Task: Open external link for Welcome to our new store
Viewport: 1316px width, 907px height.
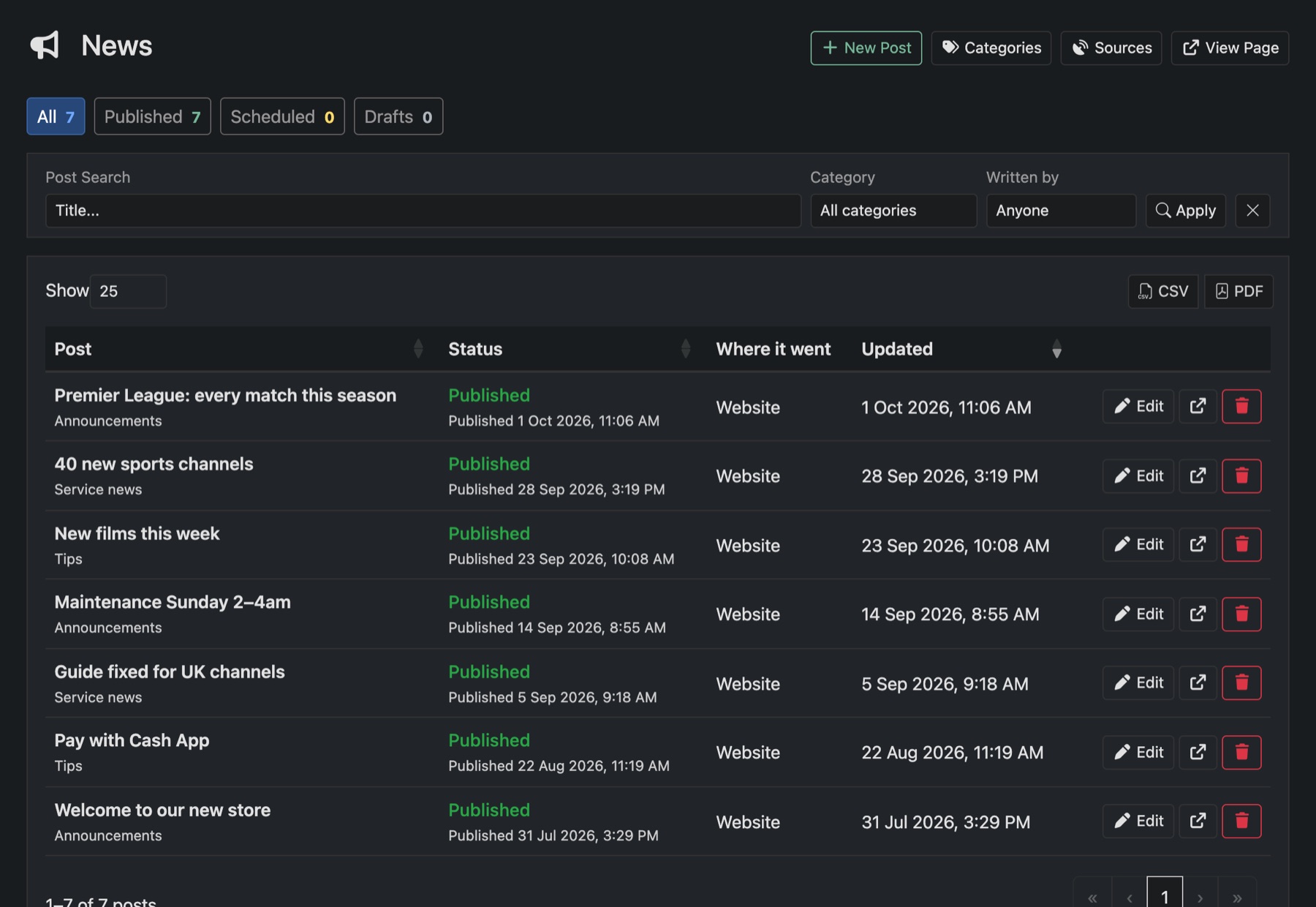Action: tap(1198, 821)
